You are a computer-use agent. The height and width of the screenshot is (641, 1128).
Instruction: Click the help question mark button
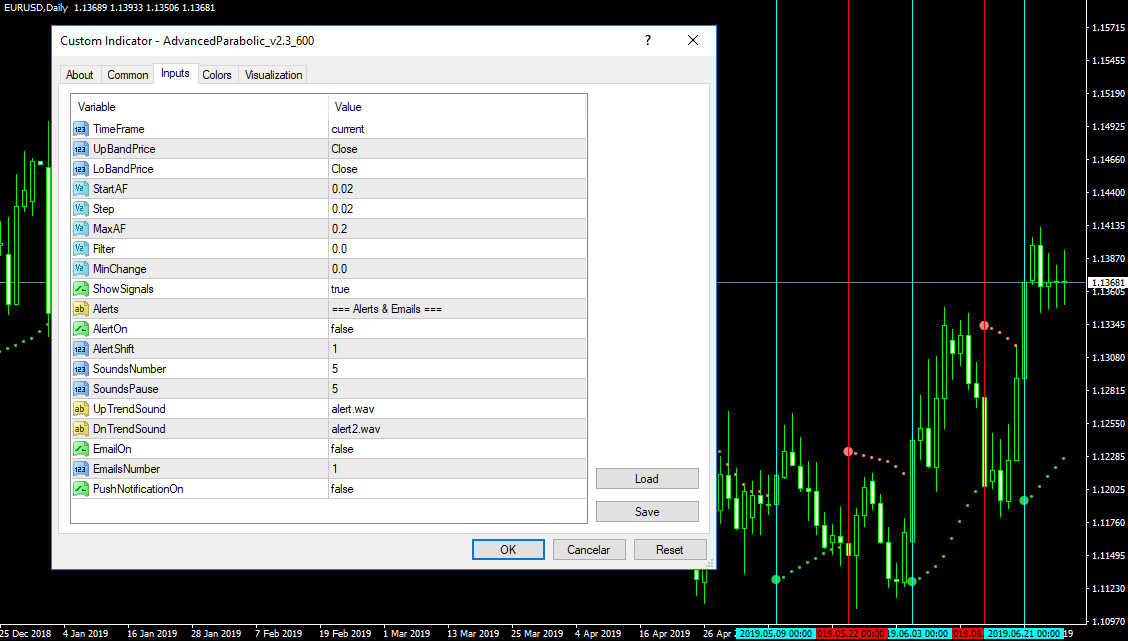647,40
